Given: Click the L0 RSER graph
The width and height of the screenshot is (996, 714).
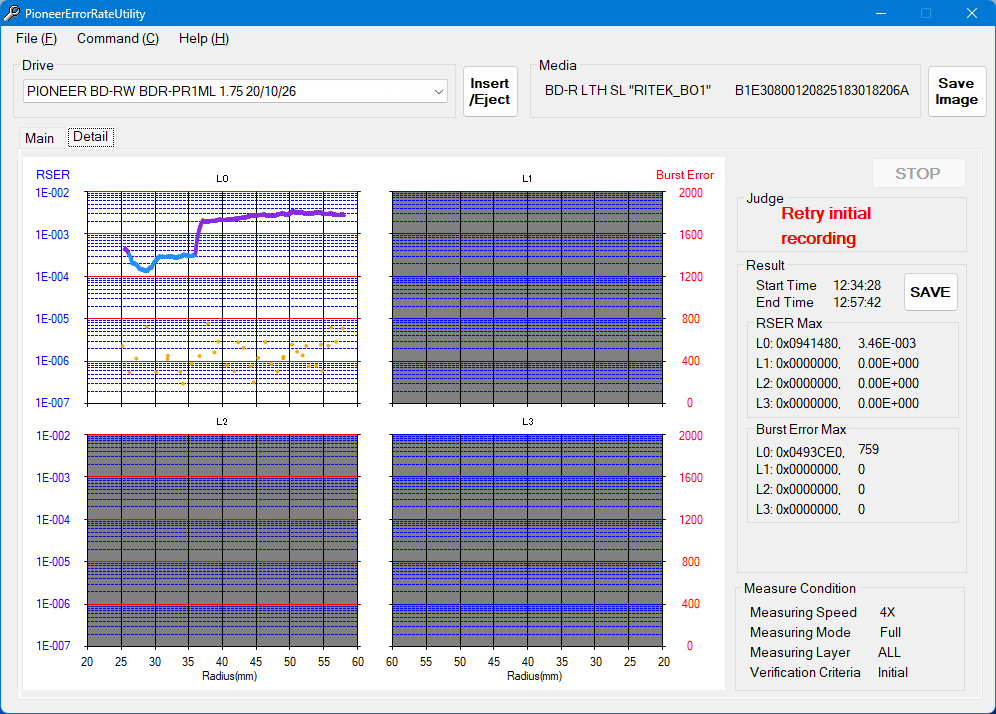Looking at the screenshot, I should (222, 297).
